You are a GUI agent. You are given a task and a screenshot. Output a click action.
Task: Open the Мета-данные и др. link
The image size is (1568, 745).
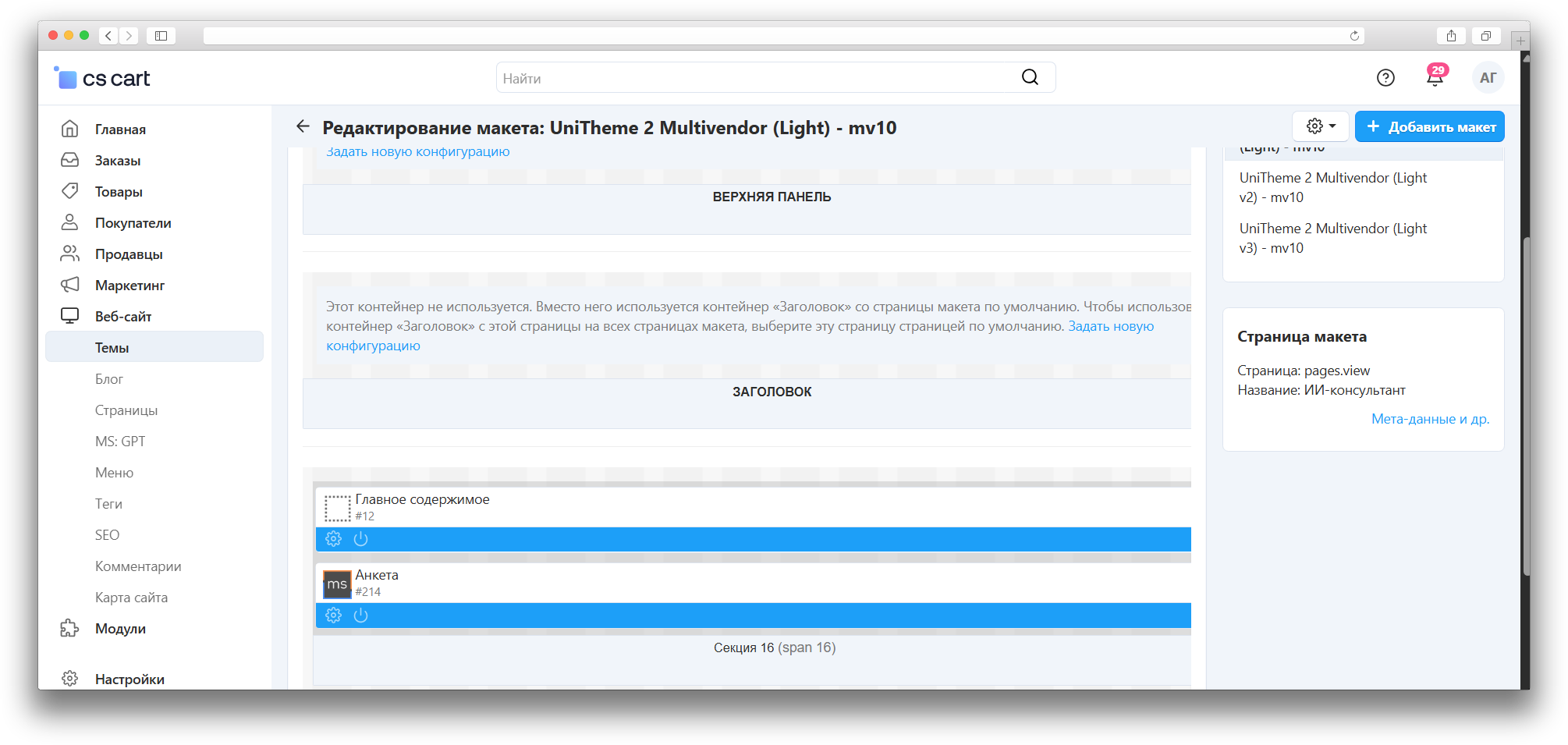tap(1430, 419)
